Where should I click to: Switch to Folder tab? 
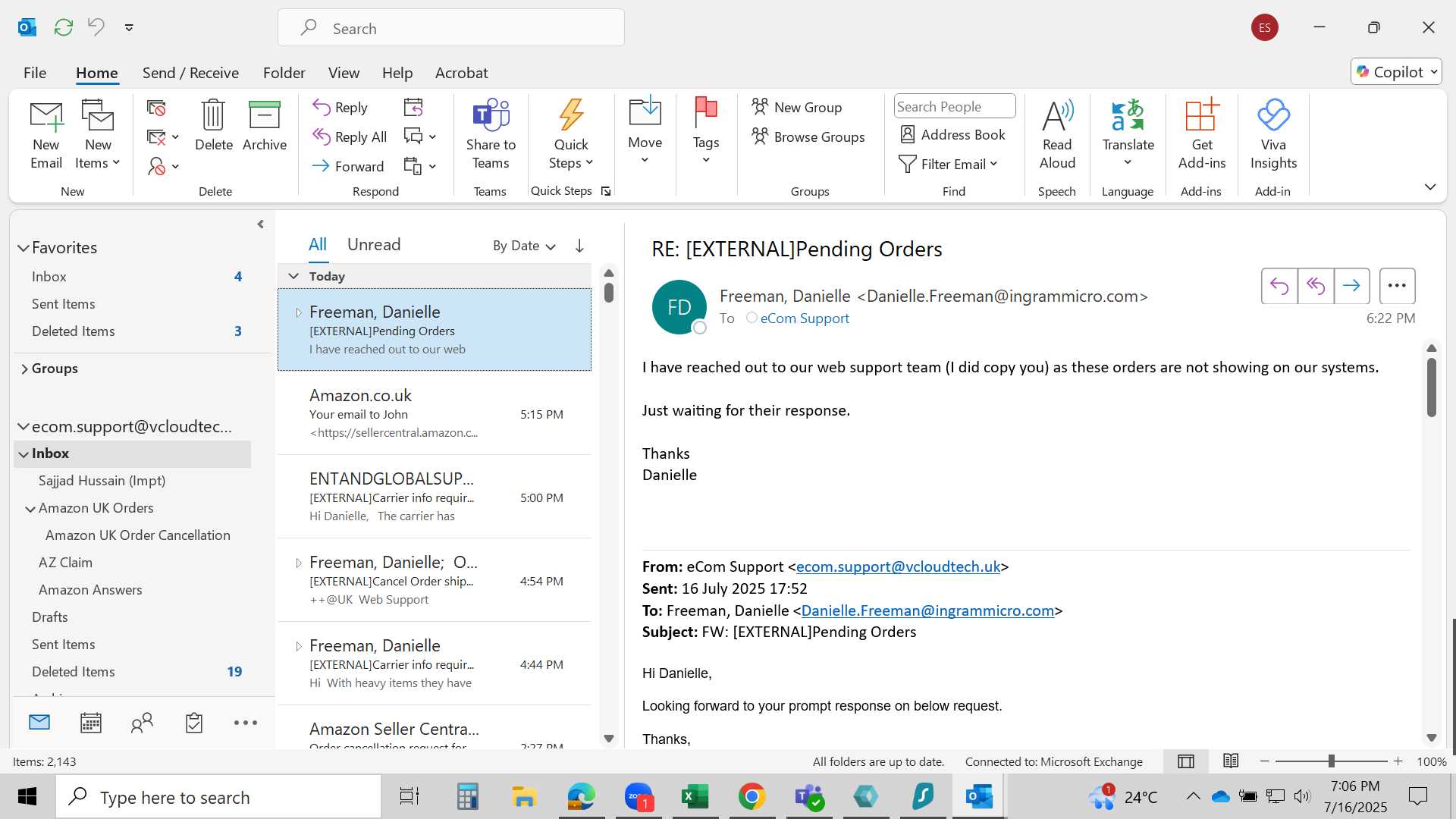pos(284,73)
